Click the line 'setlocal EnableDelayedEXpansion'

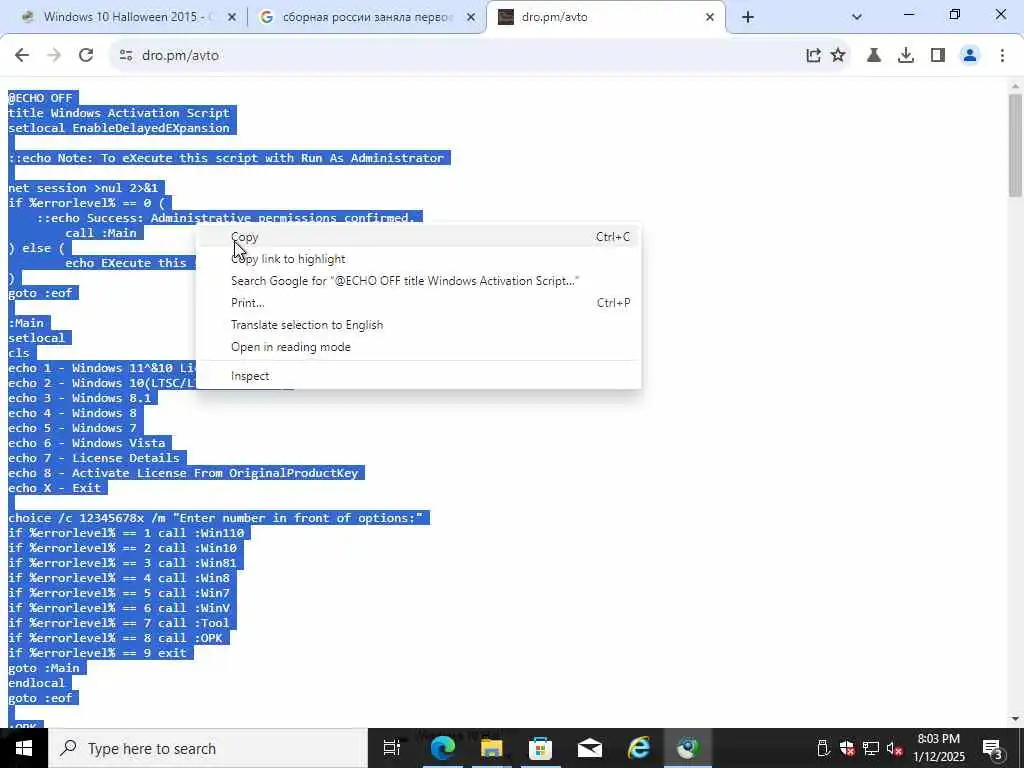coord(119,128)
